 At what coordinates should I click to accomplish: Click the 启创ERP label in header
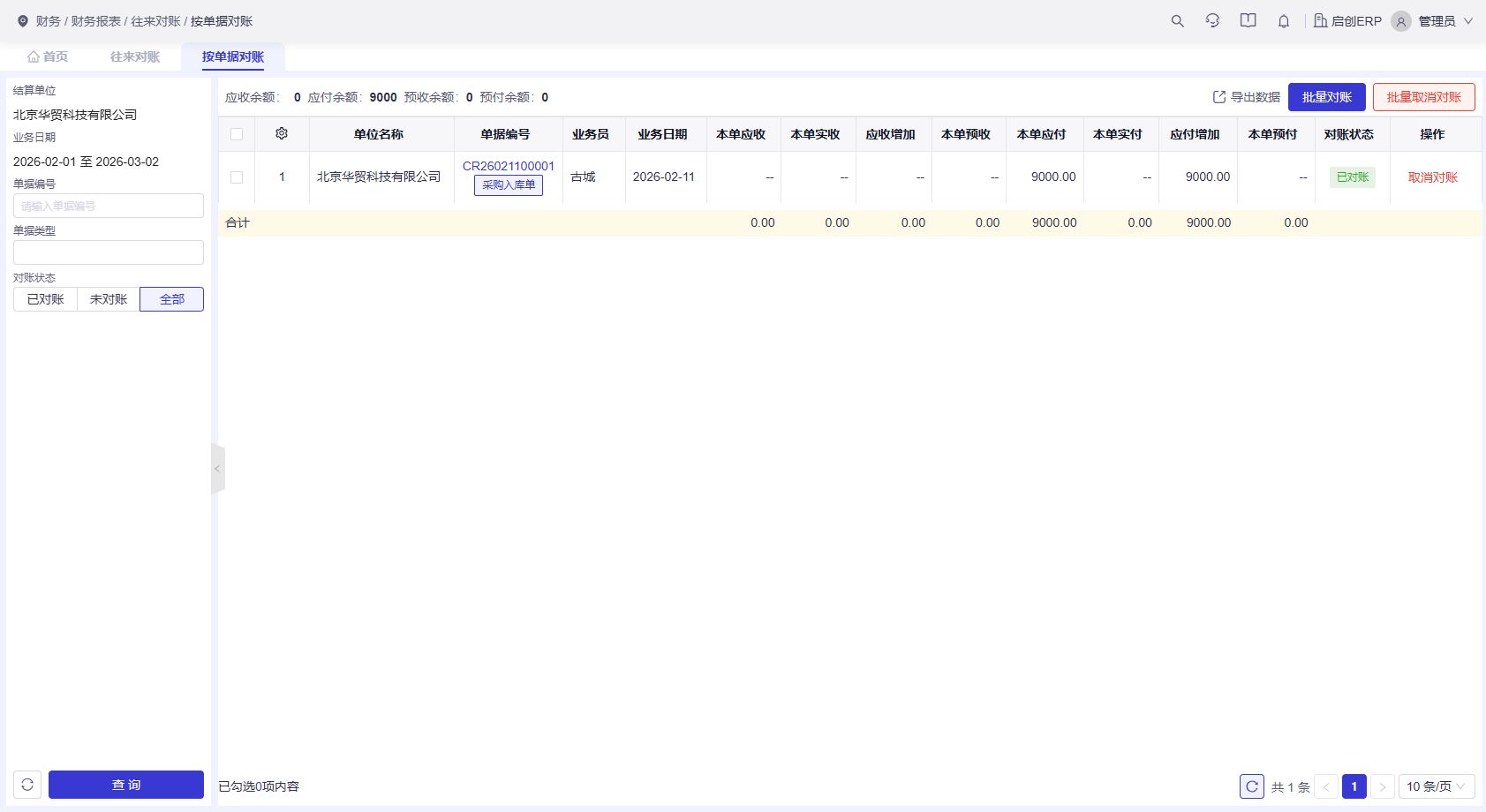point(1356,21)
